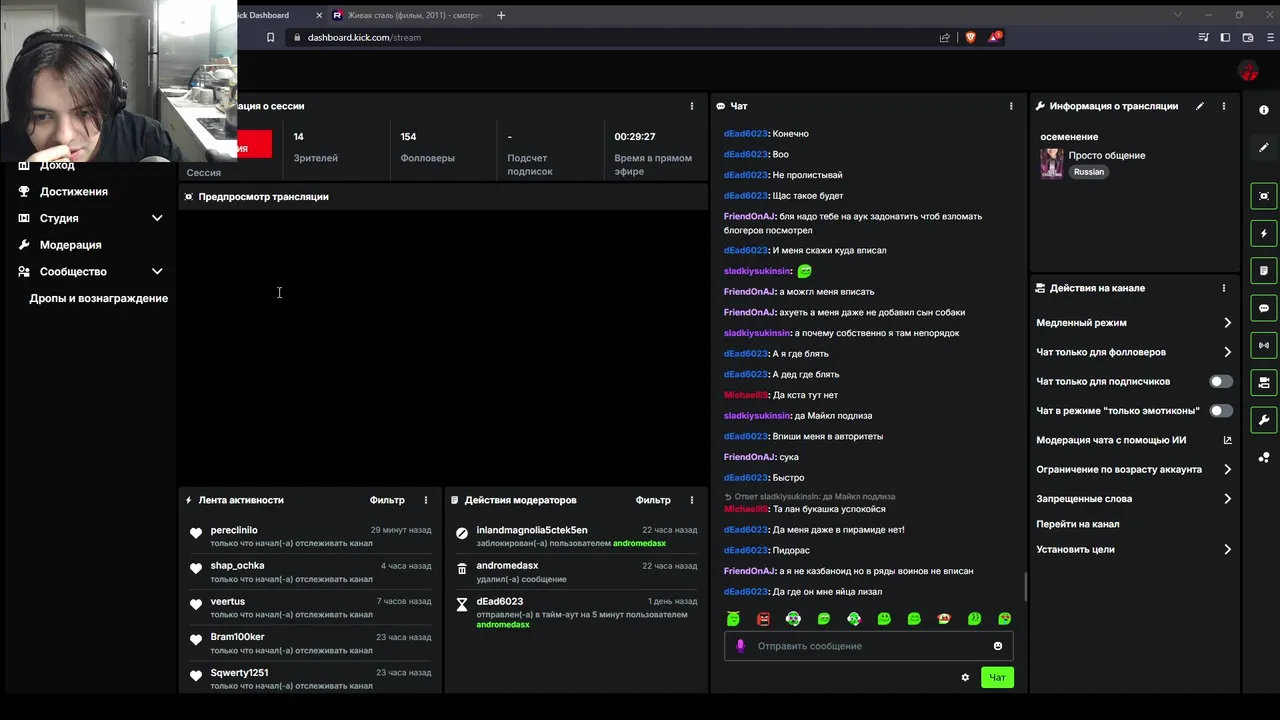Open a new browser tab
Viewport: 1280px width, 720px height.
click(501, 15)
